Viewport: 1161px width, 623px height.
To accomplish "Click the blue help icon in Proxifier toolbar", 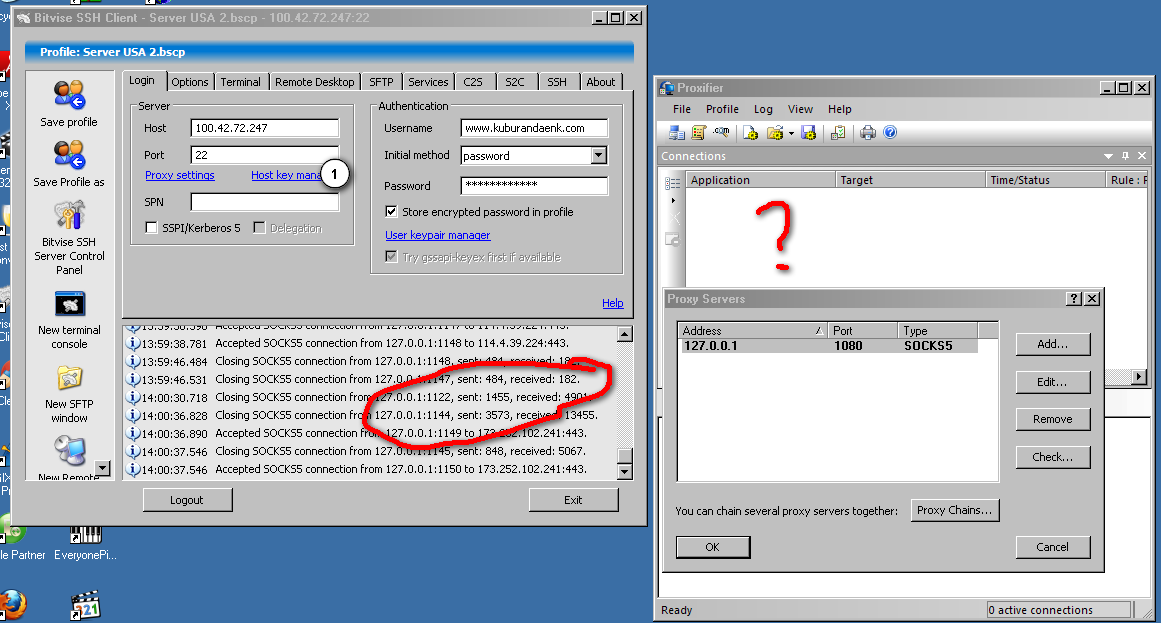I will coord(890,133).
